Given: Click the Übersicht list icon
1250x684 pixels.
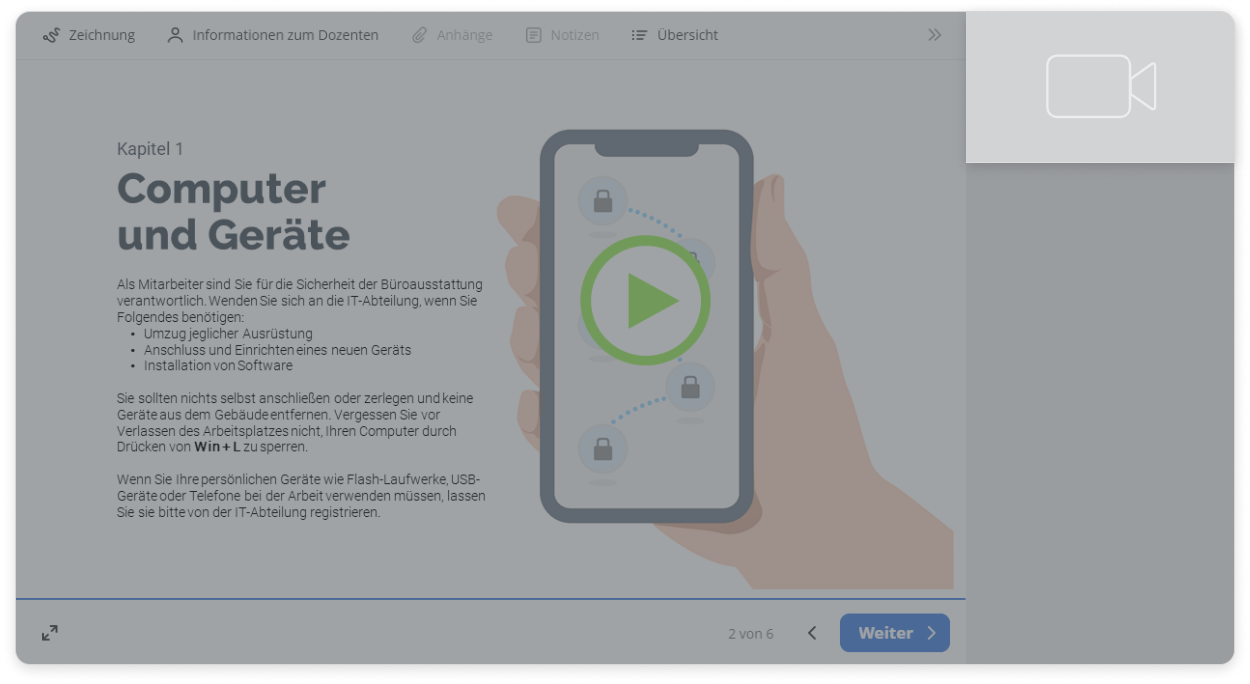Looking at the screenshot, I should click(x=640, y=35).
